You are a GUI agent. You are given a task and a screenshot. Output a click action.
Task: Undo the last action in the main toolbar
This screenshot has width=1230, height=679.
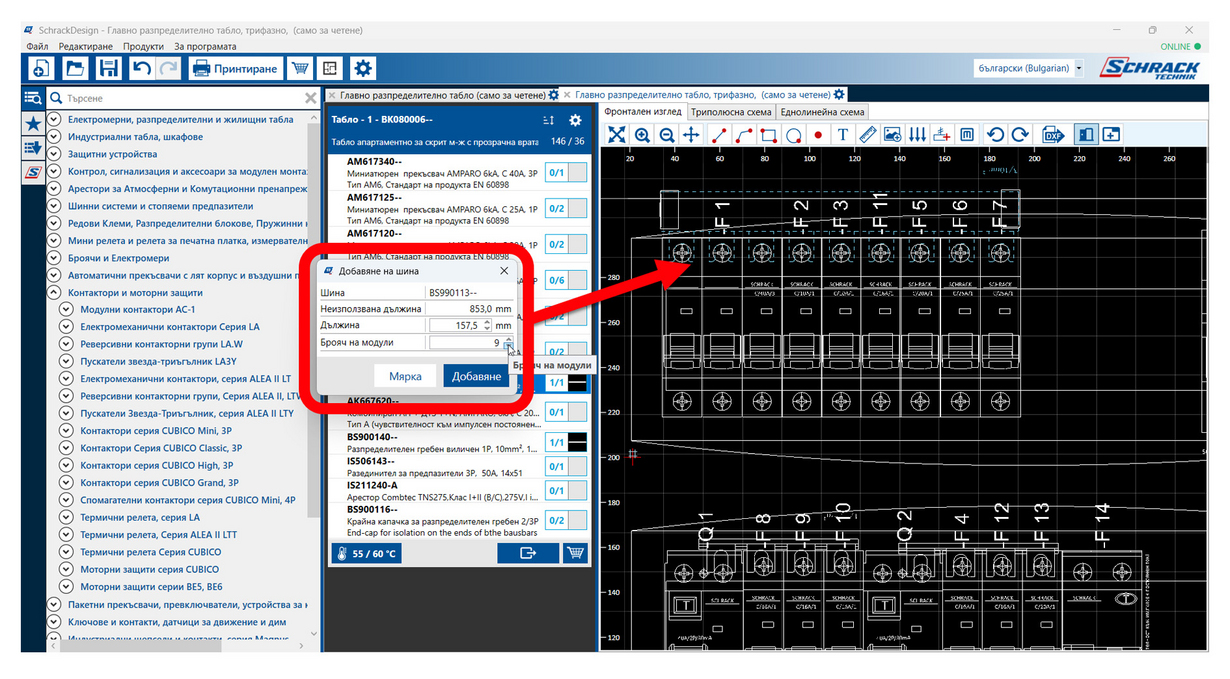(x=141, y=68)
